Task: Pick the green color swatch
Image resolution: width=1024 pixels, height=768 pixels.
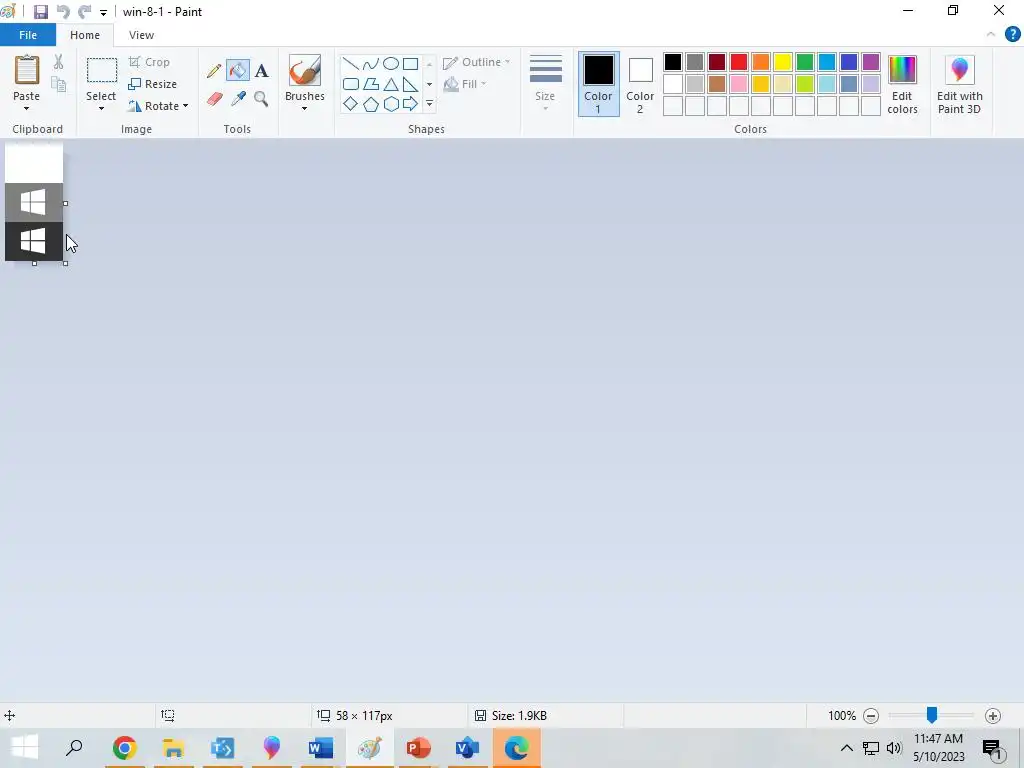Action: [x=805, y=62]
